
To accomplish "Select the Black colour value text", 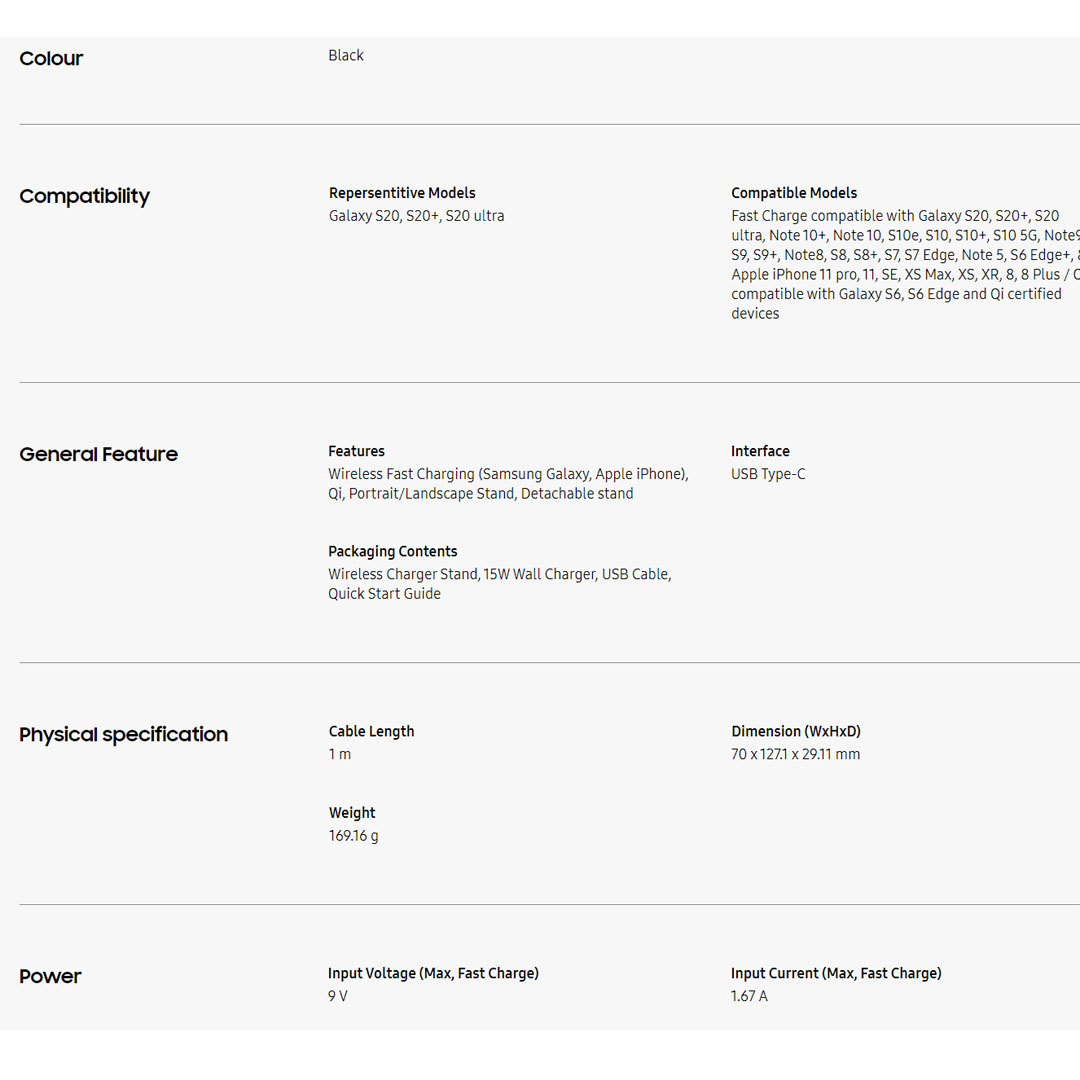I will click(x=346, y=56).
